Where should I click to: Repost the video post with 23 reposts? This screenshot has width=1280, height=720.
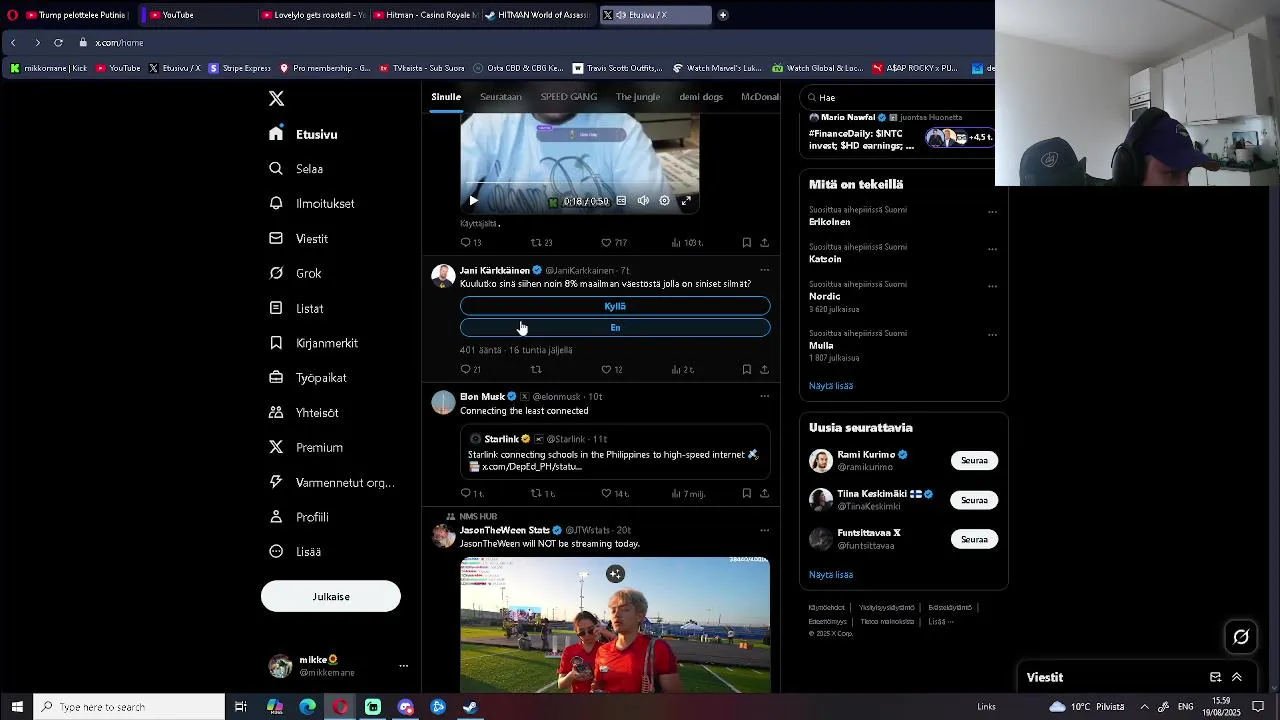click(x=541, y=242)
